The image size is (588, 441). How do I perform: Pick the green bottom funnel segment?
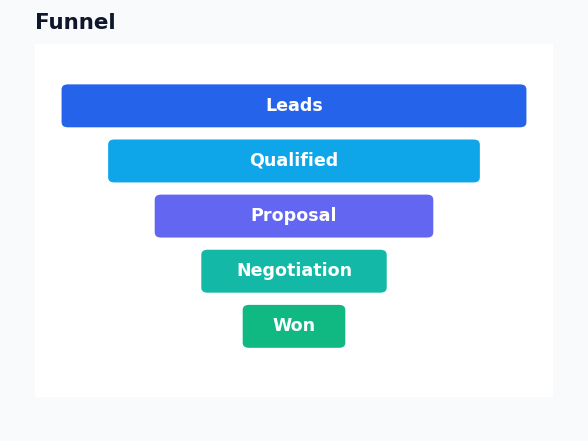294,326
